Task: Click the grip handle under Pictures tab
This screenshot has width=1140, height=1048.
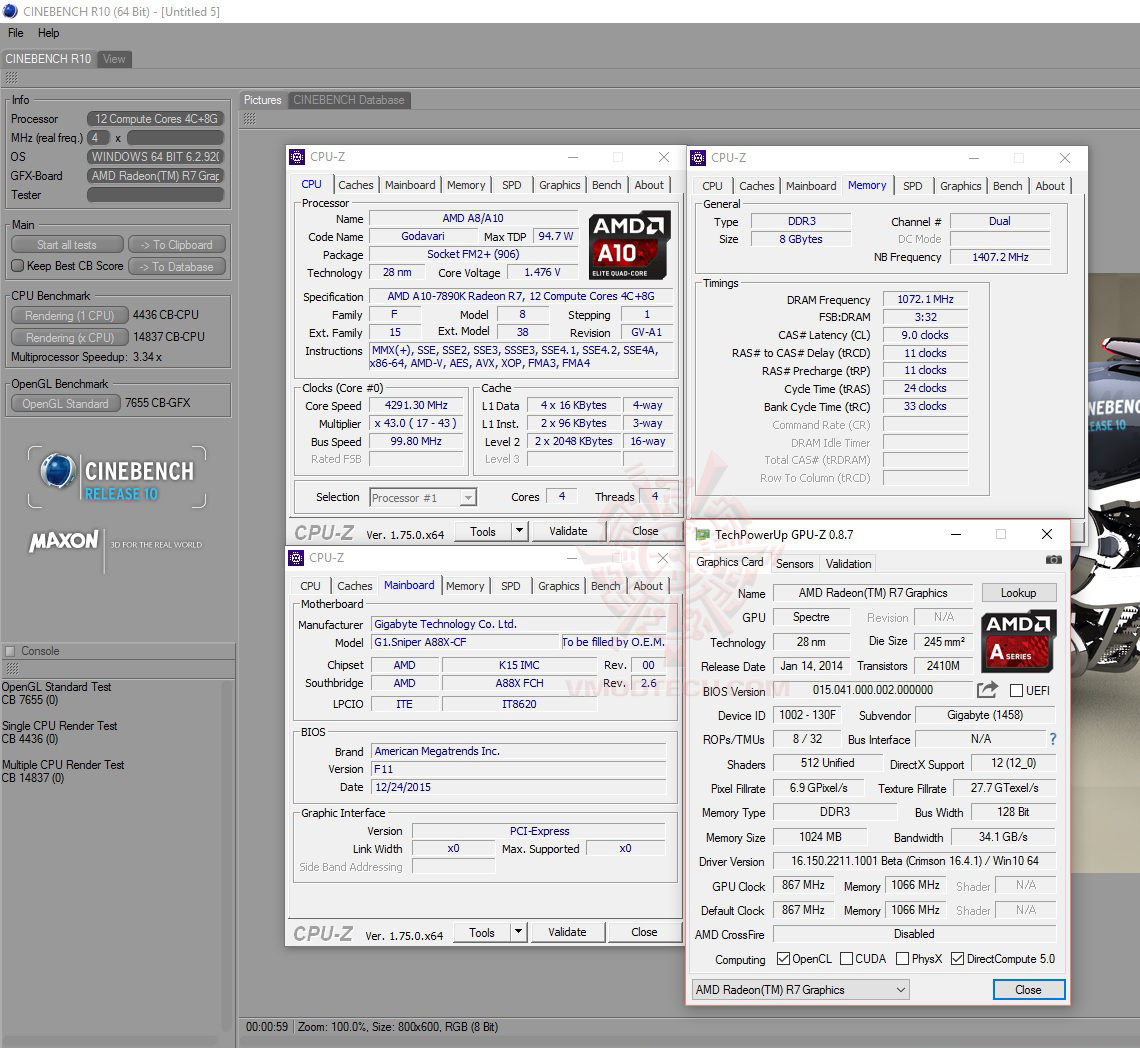Action: [249, 119]
